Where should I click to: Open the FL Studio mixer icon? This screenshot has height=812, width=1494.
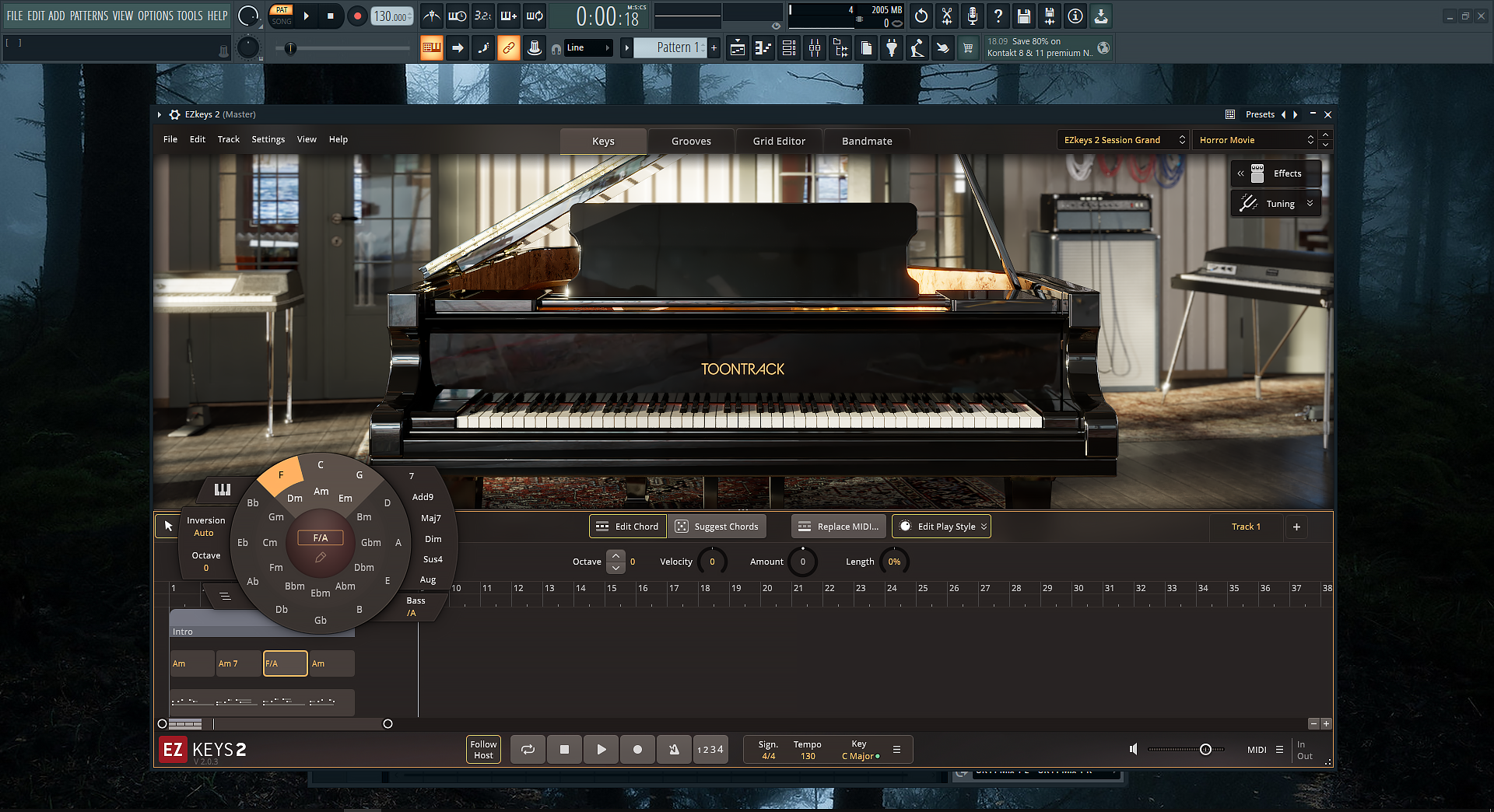(x=815, y=48)
